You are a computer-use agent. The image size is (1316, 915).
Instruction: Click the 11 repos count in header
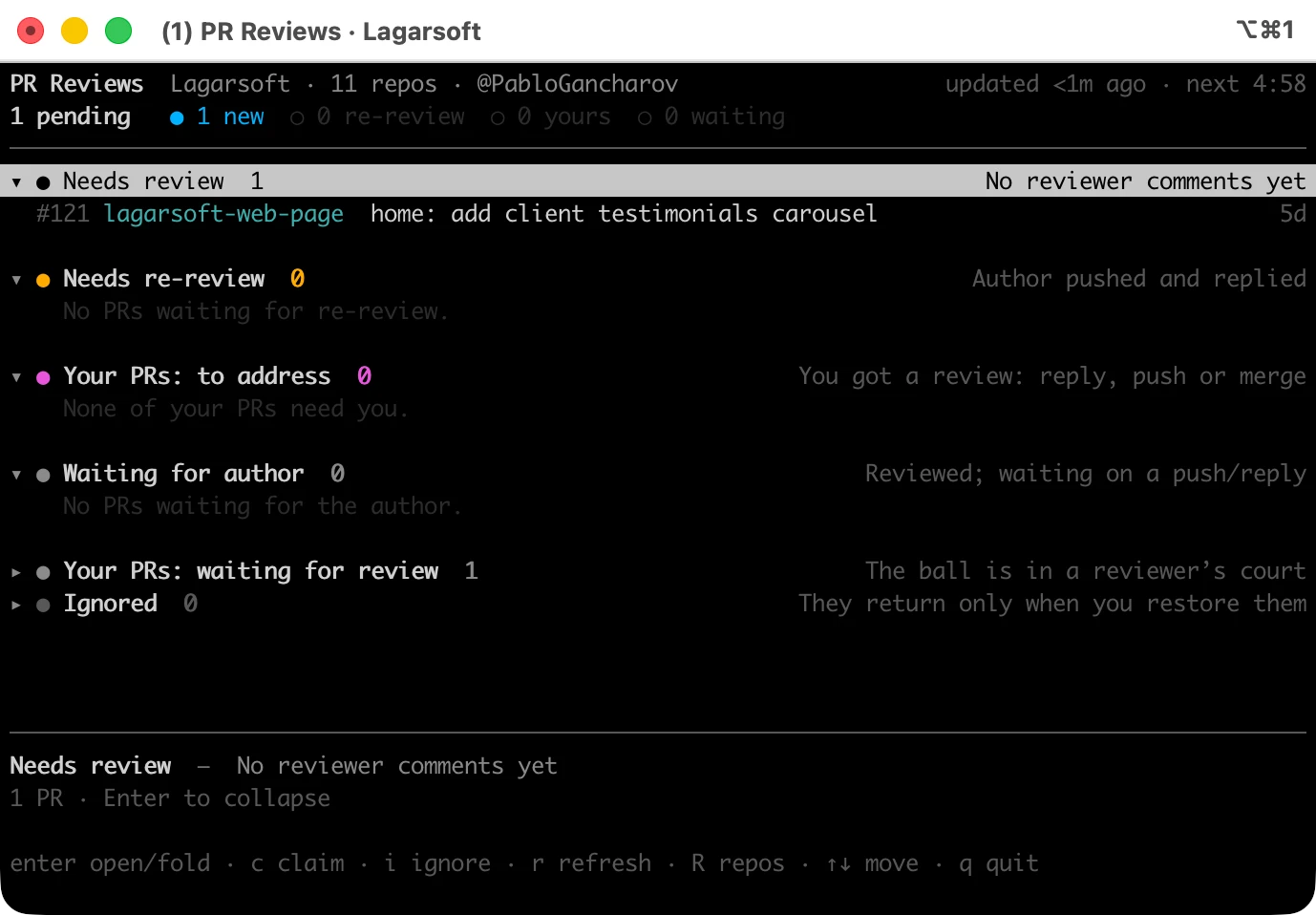click(x=384, y=84)
